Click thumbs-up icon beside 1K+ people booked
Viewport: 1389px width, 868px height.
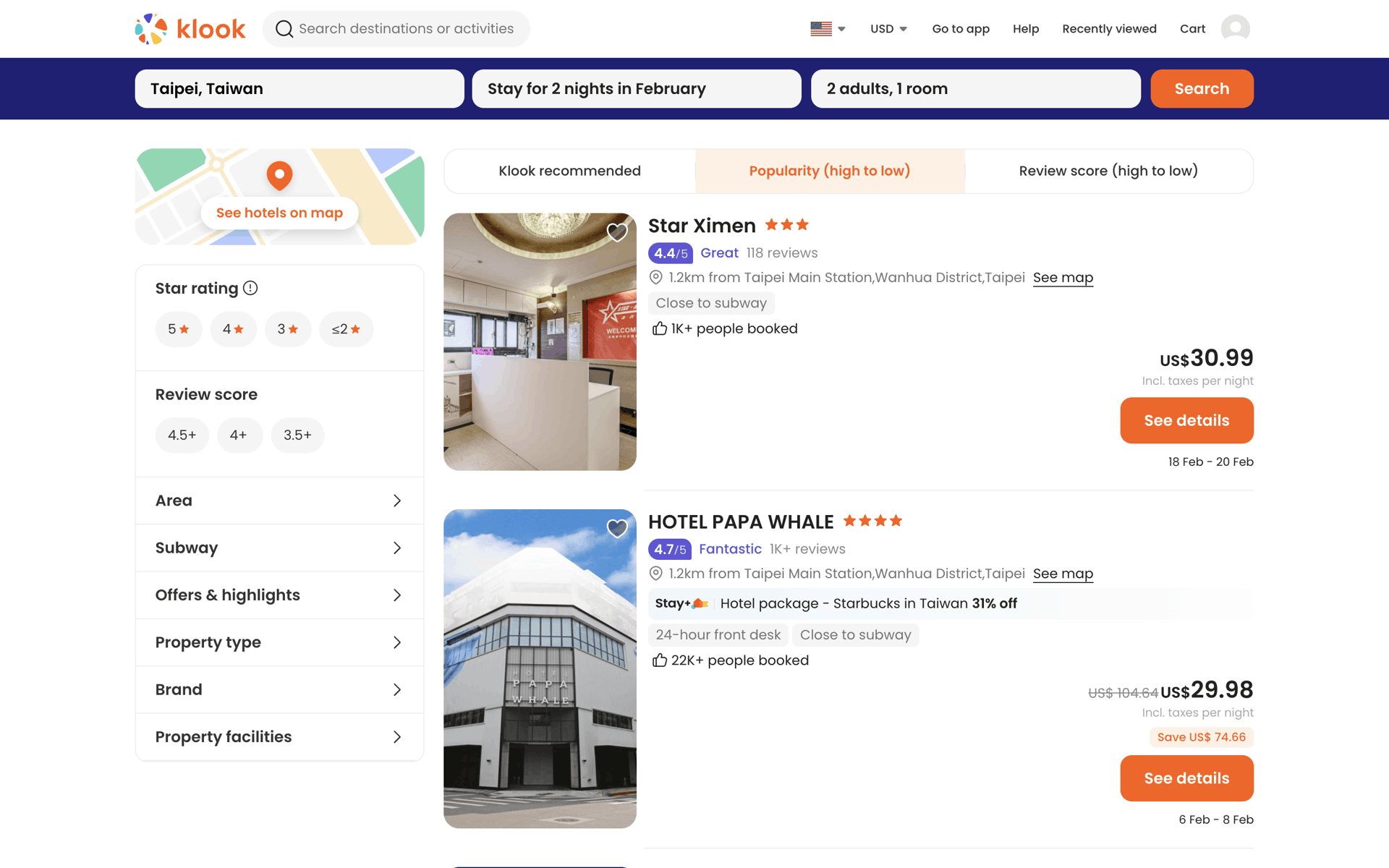click(x=659, y=328)
